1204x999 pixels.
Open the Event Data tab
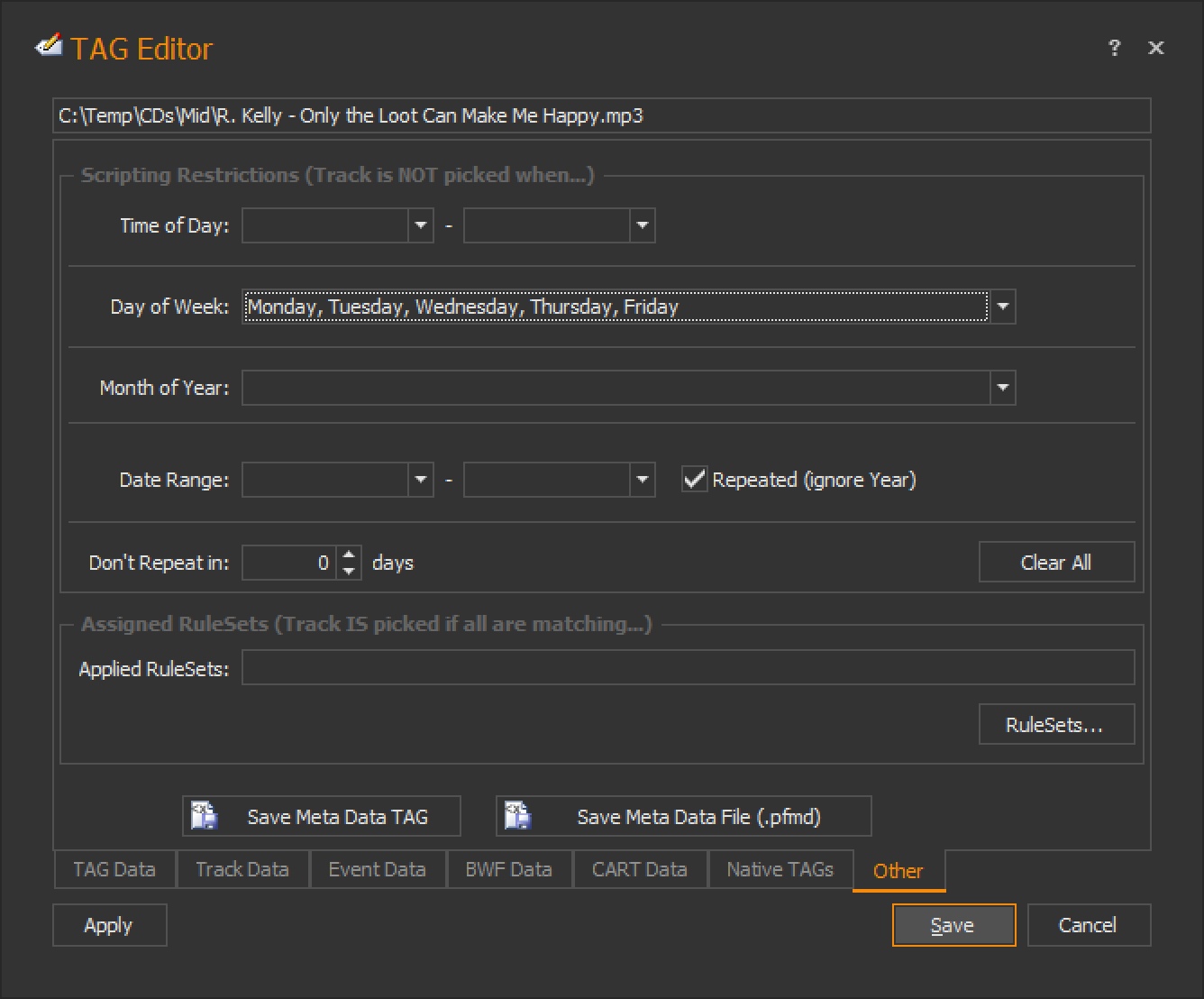point(378,869)
